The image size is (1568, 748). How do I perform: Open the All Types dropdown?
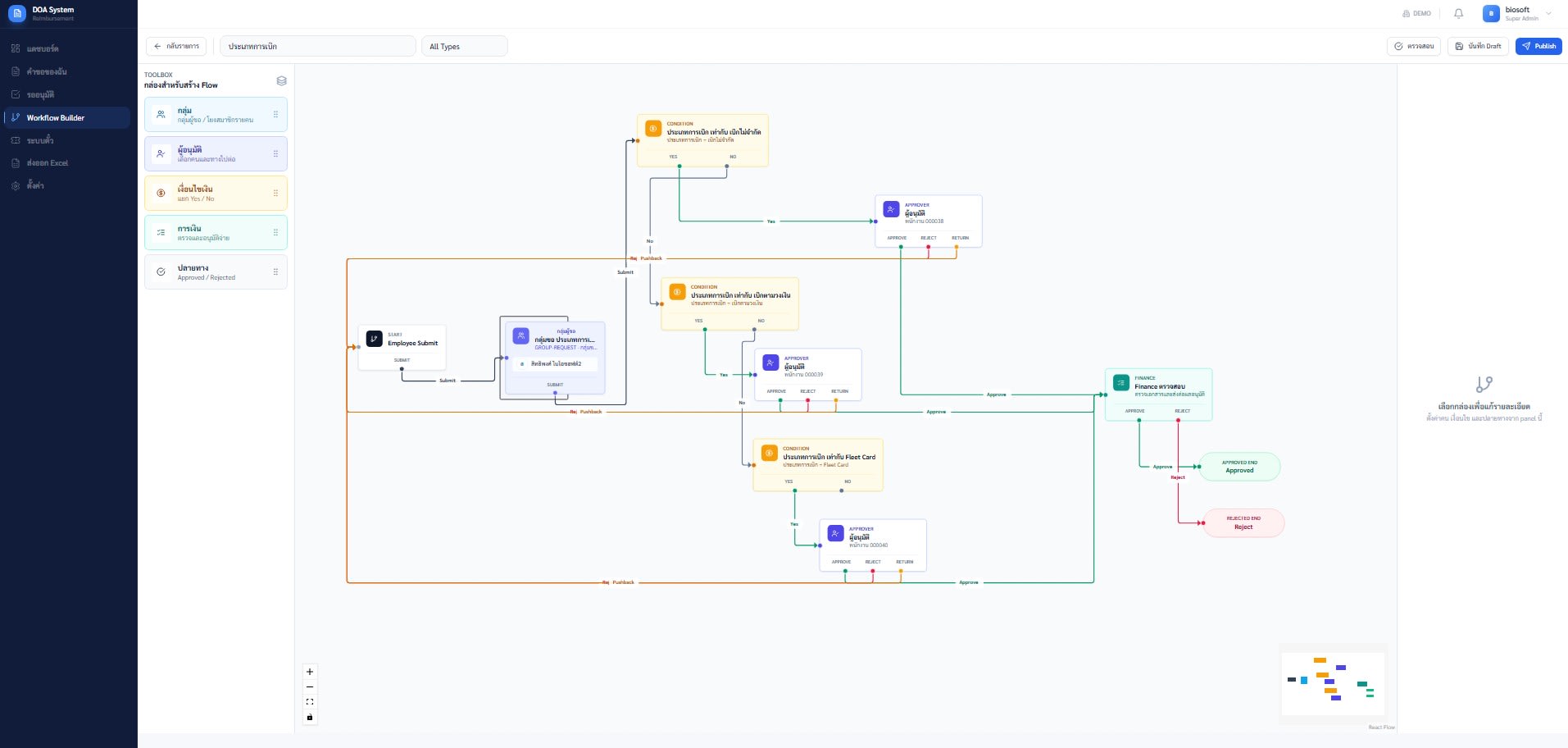click(x=464, y=46)
